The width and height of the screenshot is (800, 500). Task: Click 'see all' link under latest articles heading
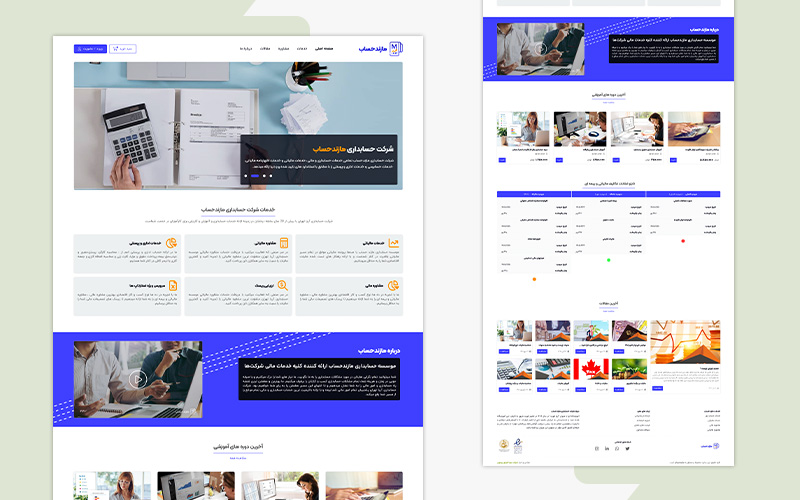pyautogui.click(x=609, y=311)
